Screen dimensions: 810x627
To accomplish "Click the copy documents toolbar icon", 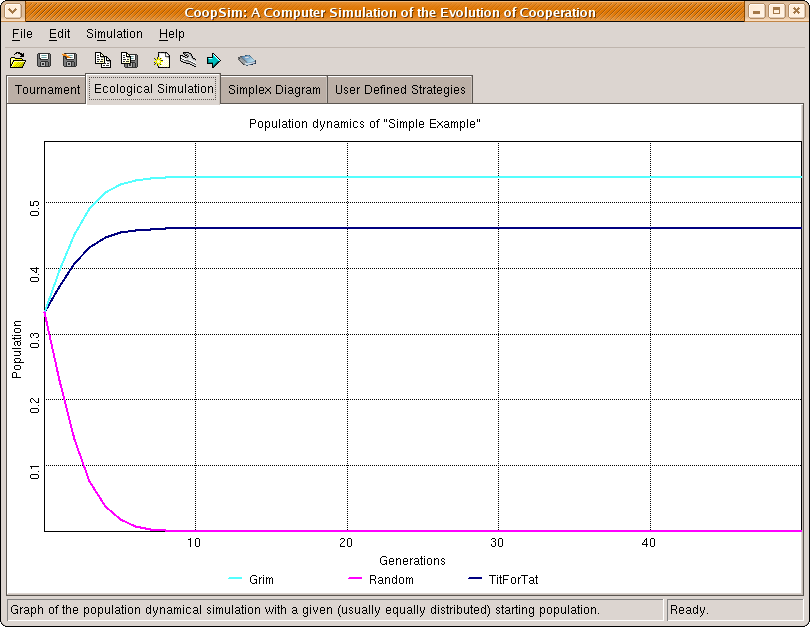I will 102,61.
